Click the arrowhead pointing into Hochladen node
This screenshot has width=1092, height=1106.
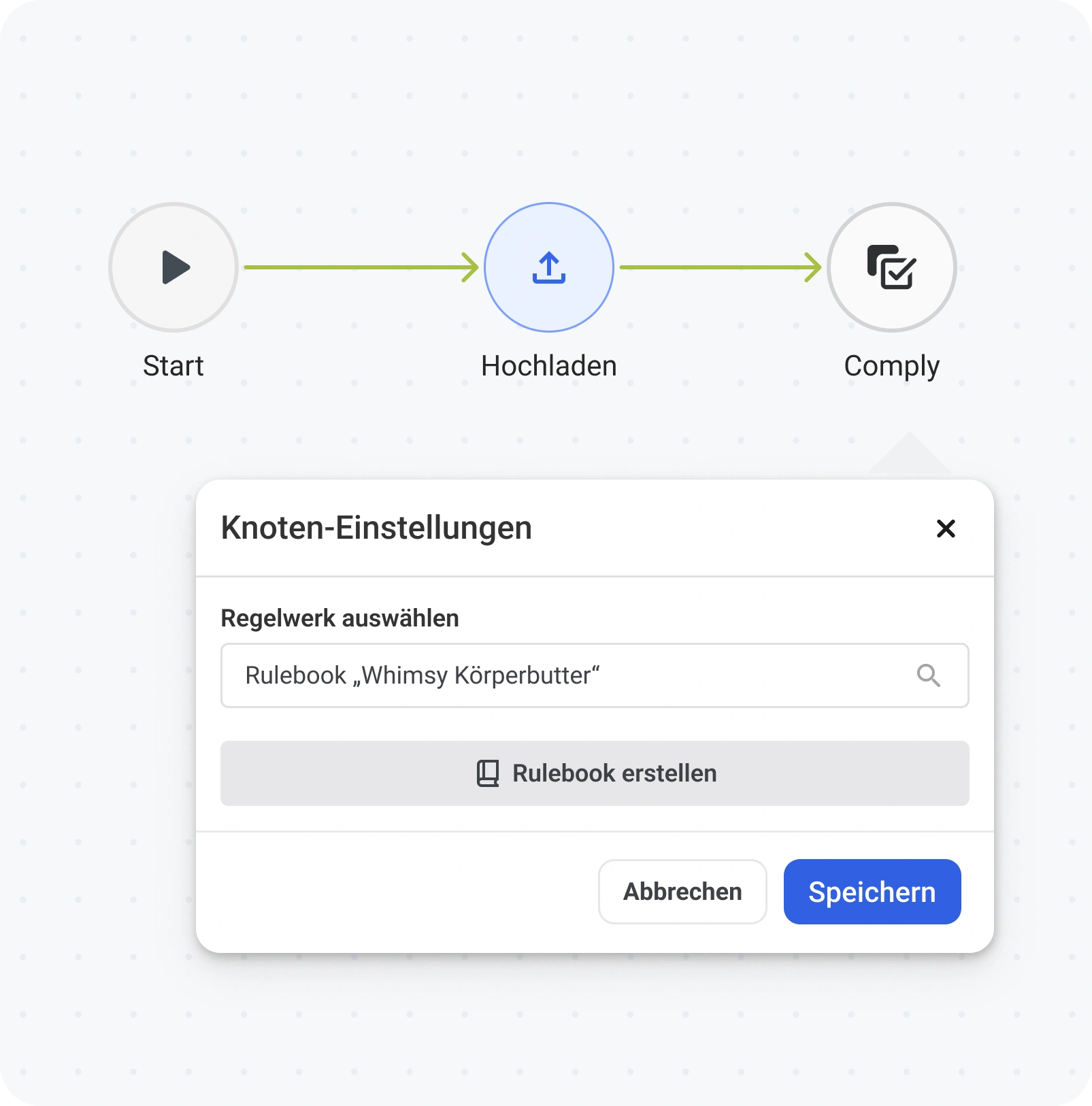[470, 267]
